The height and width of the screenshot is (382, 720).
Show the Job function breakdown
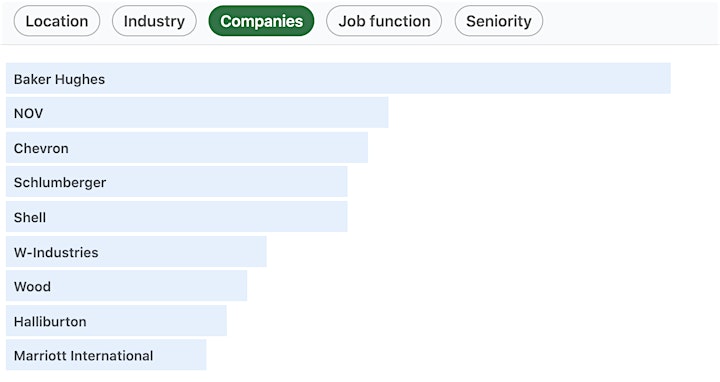click(384, 21)
